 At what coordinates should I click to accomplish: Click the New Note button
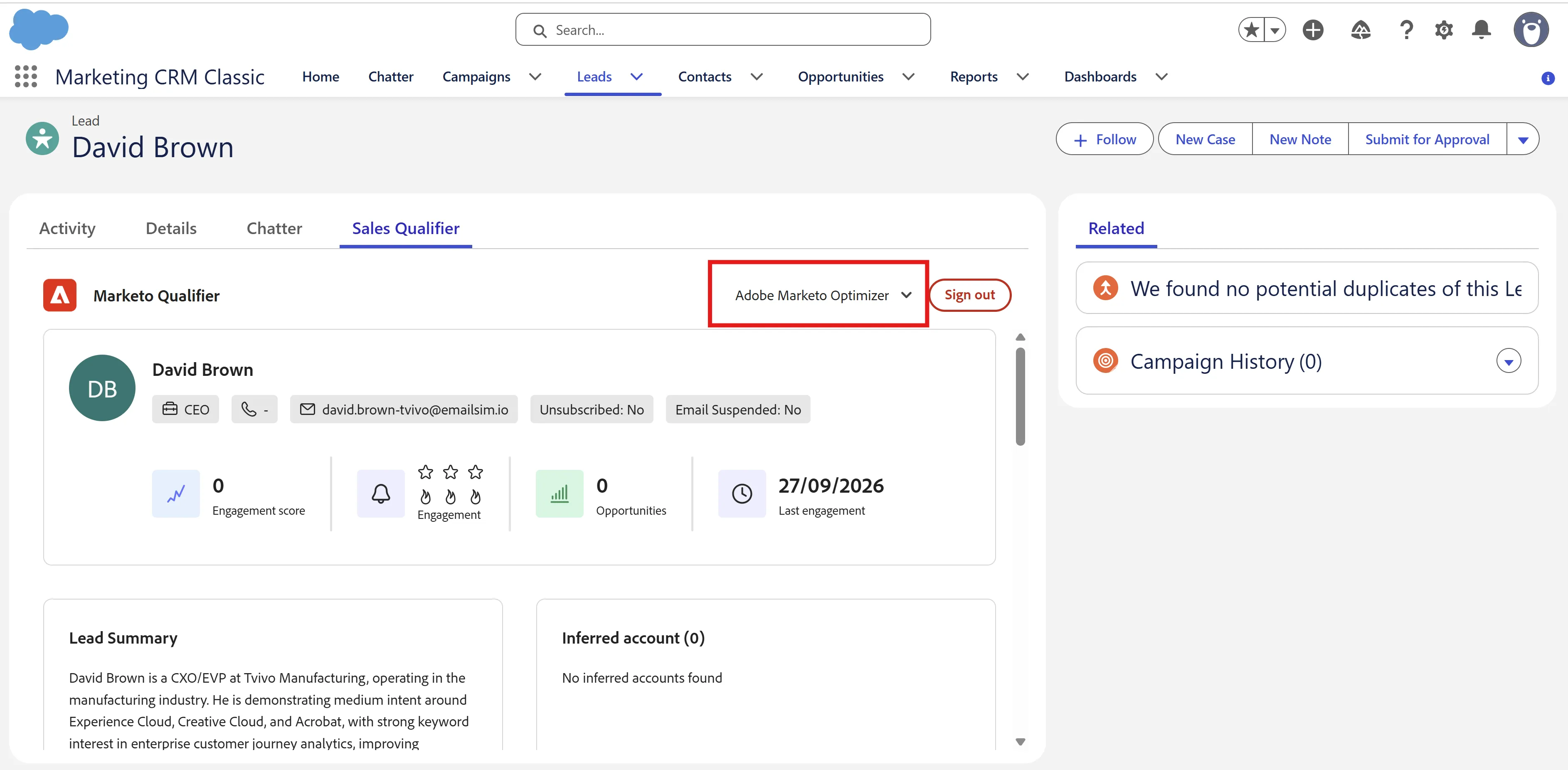[x=1300, y=139]
